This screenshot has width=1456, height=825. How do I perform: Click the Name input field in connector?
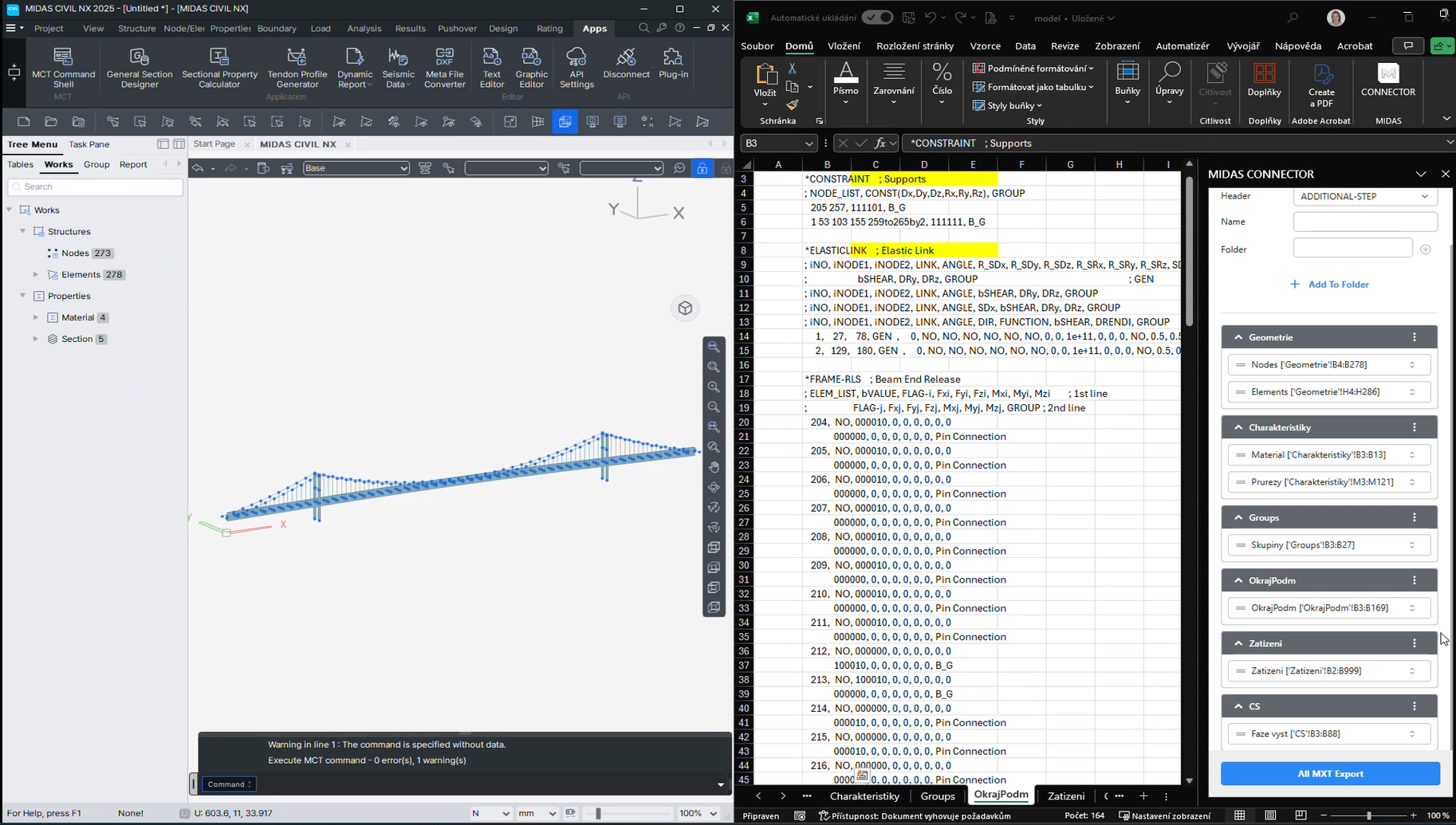coord(1364,222)
